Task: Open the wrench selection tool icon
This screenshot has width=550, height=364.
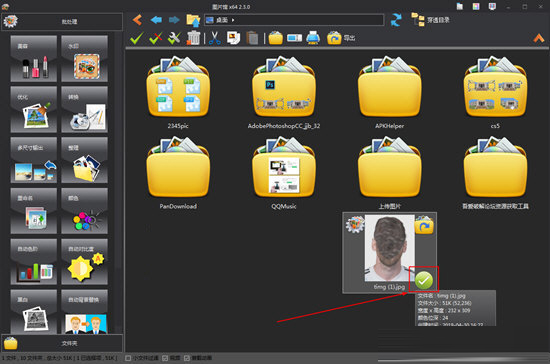Action: [174, 38]
